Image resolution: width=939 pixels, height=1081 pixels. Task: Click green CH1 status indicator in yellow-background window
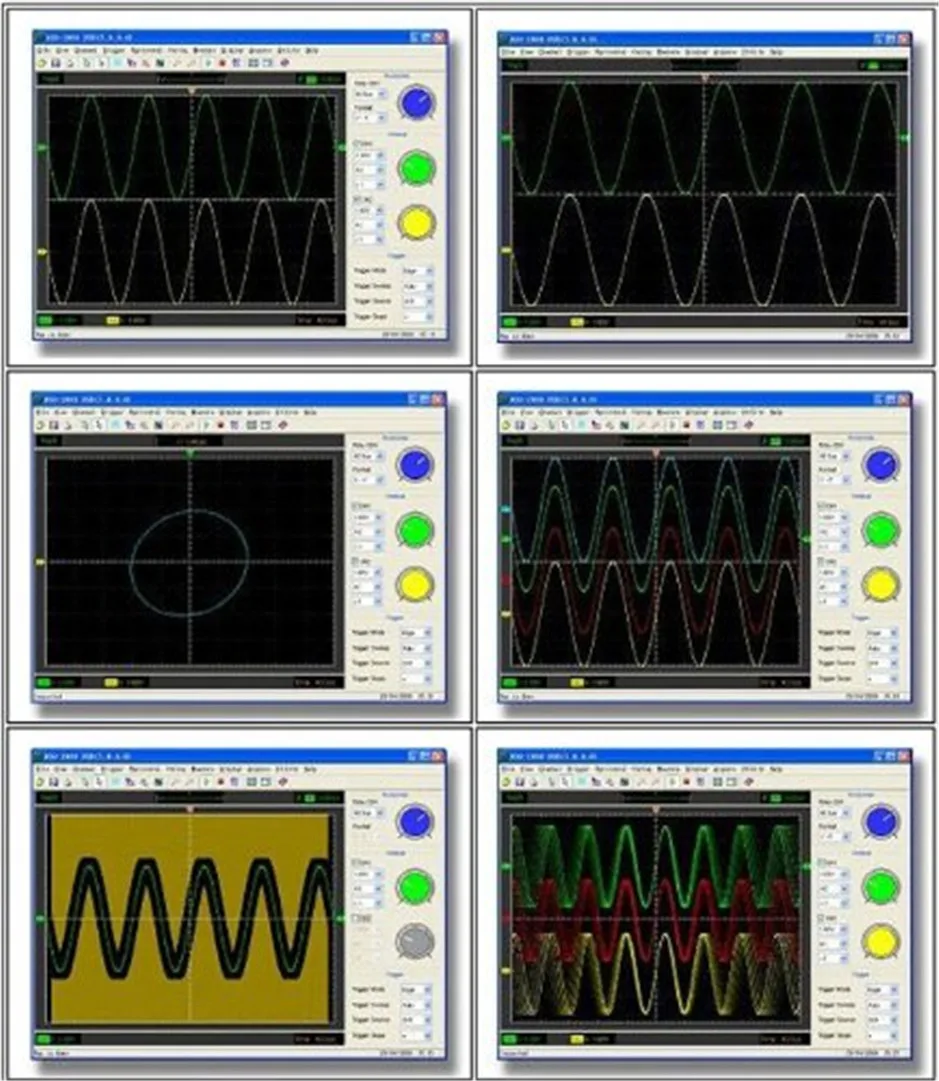click(45, 1039)
